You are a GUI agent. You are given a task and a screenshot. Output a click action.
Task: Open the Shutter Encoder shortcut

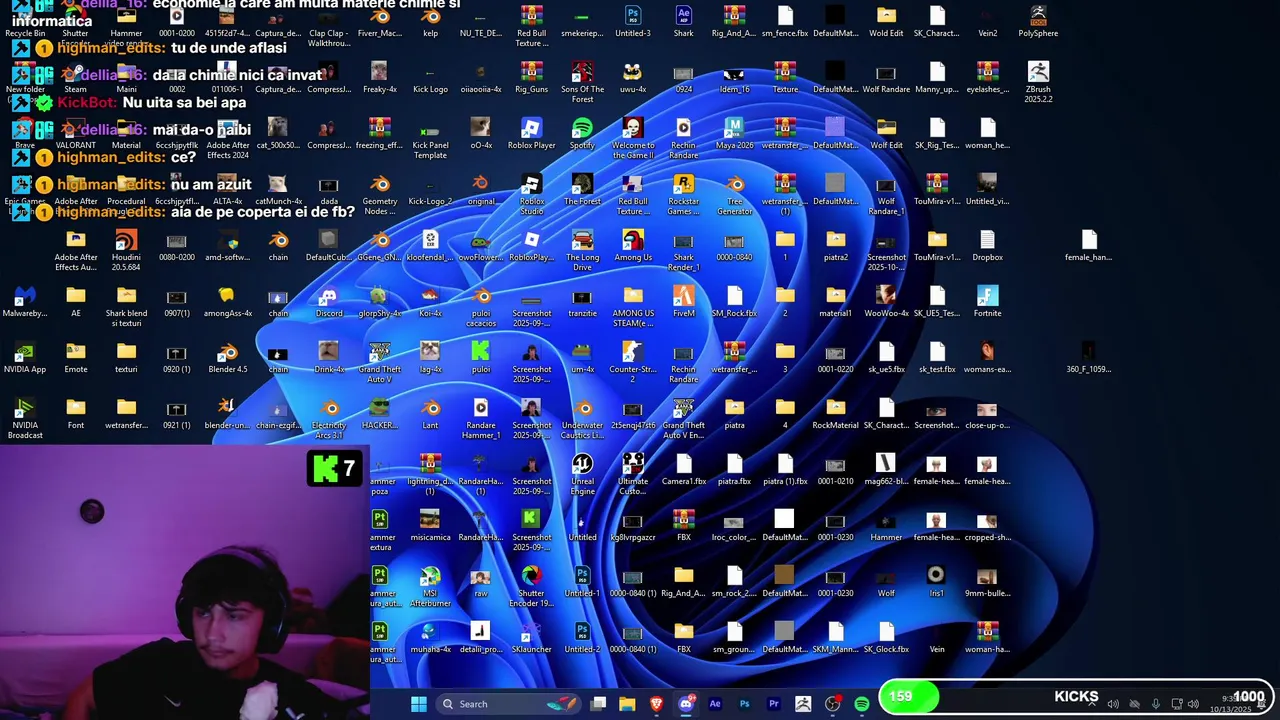coord(531,585)
